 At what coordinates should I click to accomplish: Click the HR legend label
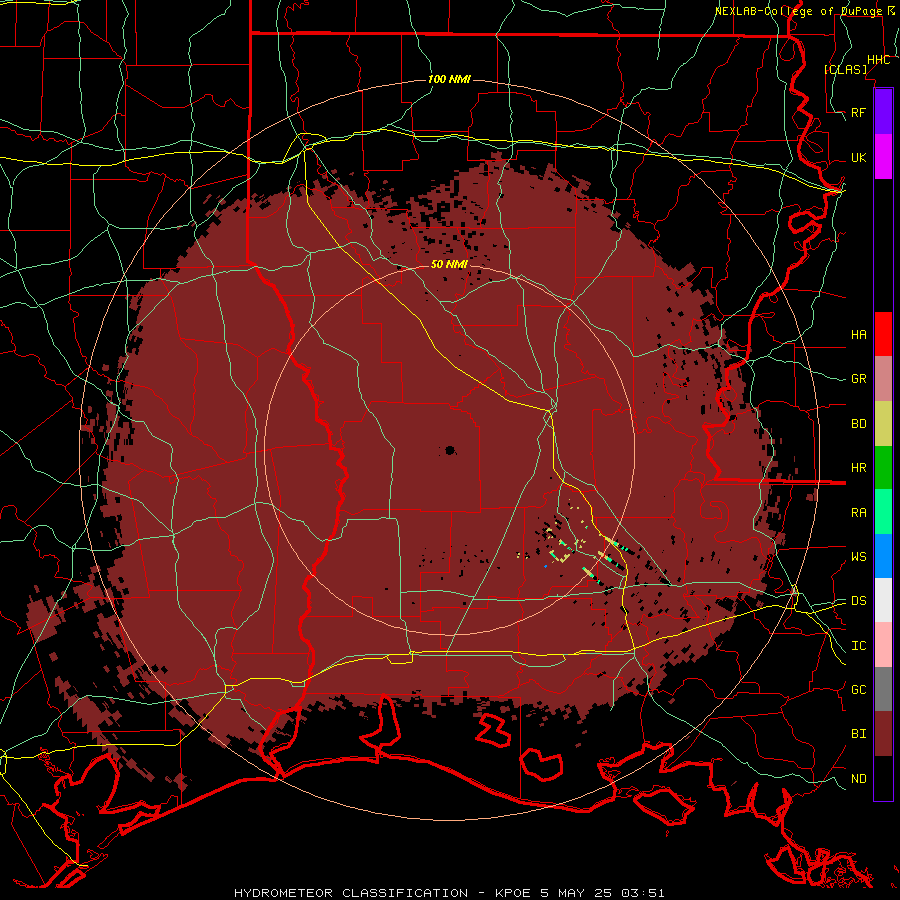[858, 468]
